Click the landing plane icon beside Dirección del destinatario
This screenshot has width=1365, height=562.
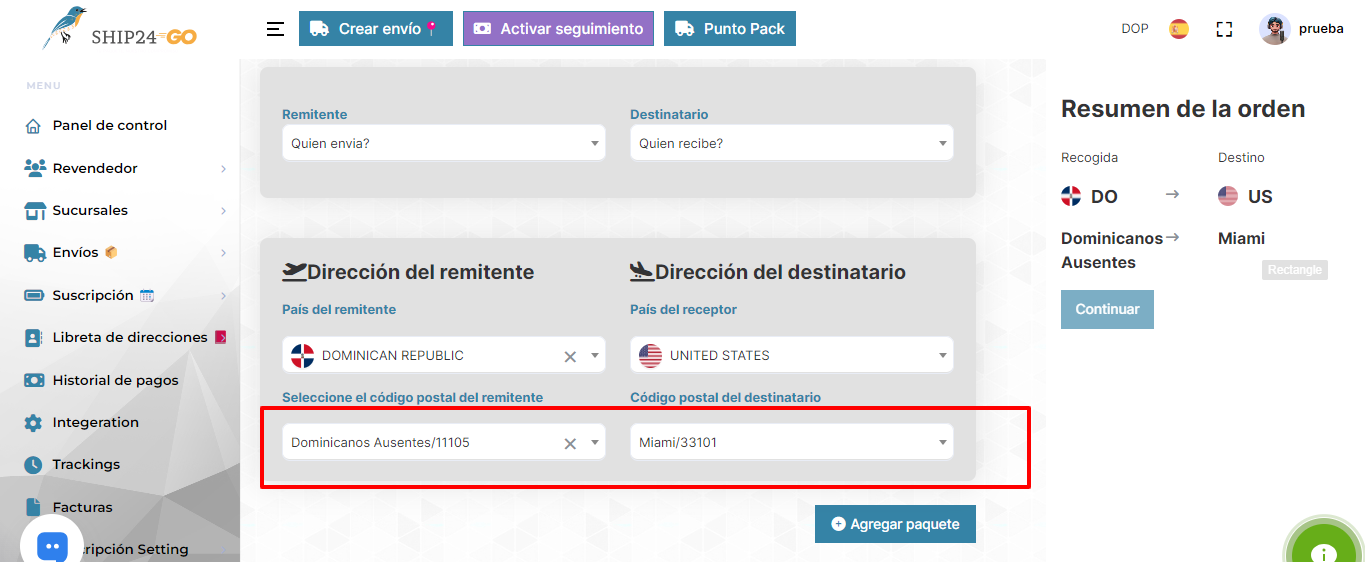click(642, 271)
